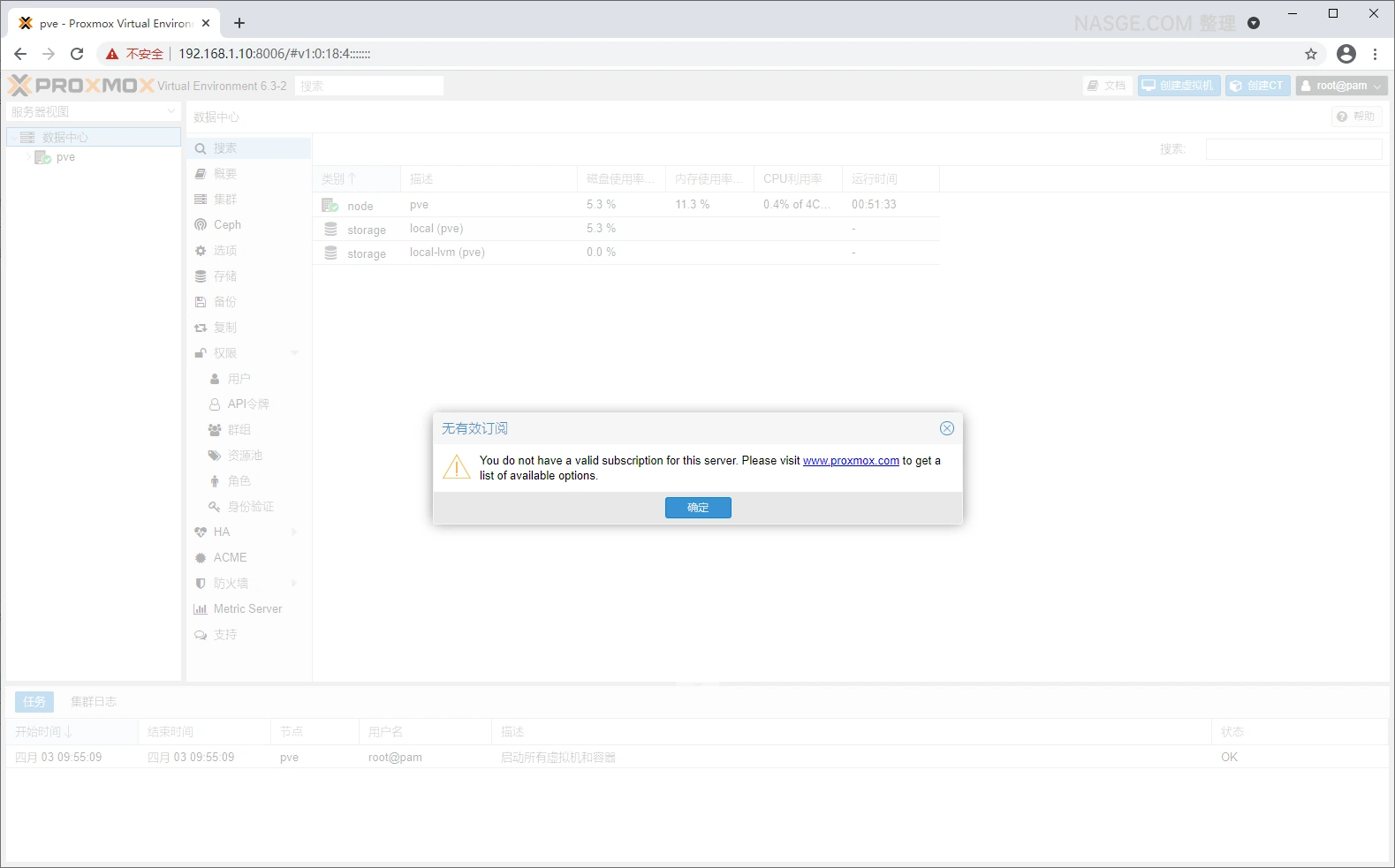Click the browser back arrow
Image resolution: width=1395 pixels, height=868 pixels.
[20, 54]
